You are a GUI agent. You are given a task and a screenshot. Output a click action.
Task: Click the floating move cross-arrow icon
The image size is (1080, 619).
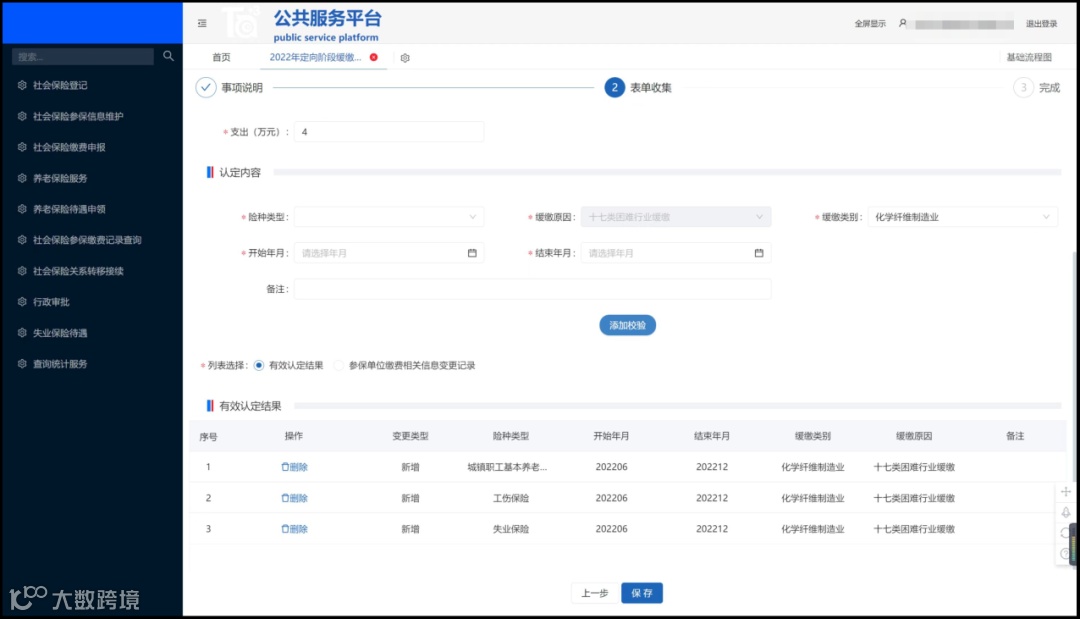tap(1066, 492)
